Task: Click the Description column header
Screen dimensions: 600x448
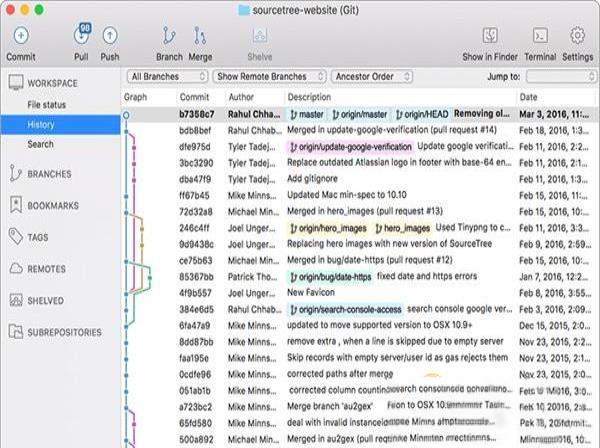Action: (x=309, y=97)
